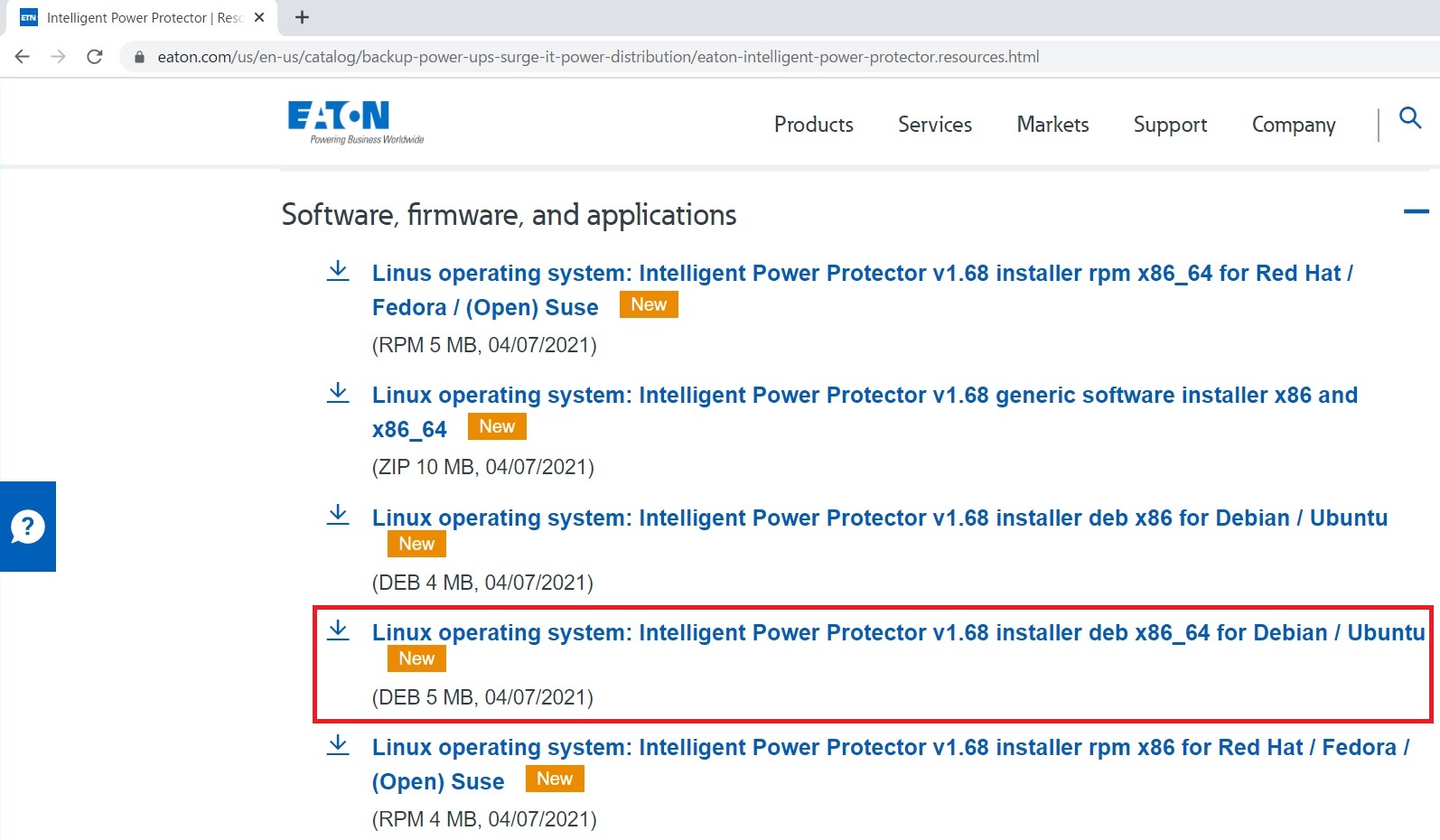
Task: Click the browser back arrow
Action: click(23, 57)
